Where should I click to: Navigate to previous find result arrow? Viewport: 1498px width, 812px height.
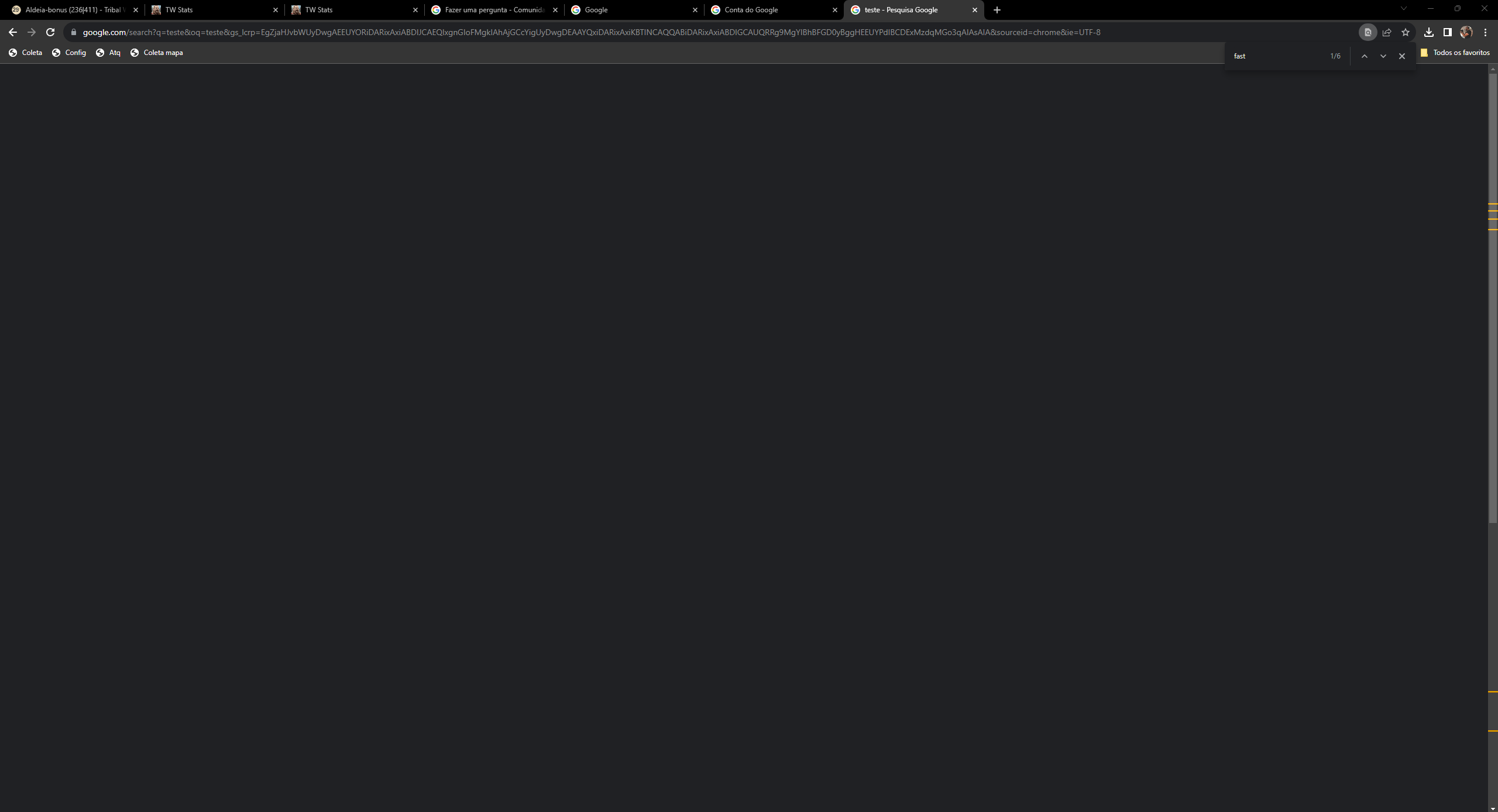click(x=1364, y=55)
